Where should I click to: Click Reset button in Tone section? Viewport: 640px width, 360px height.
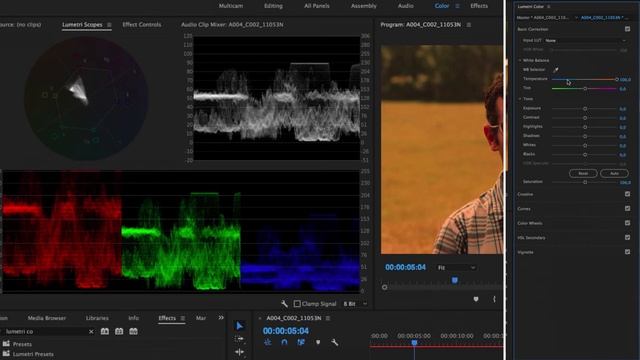tap(583, 173)
